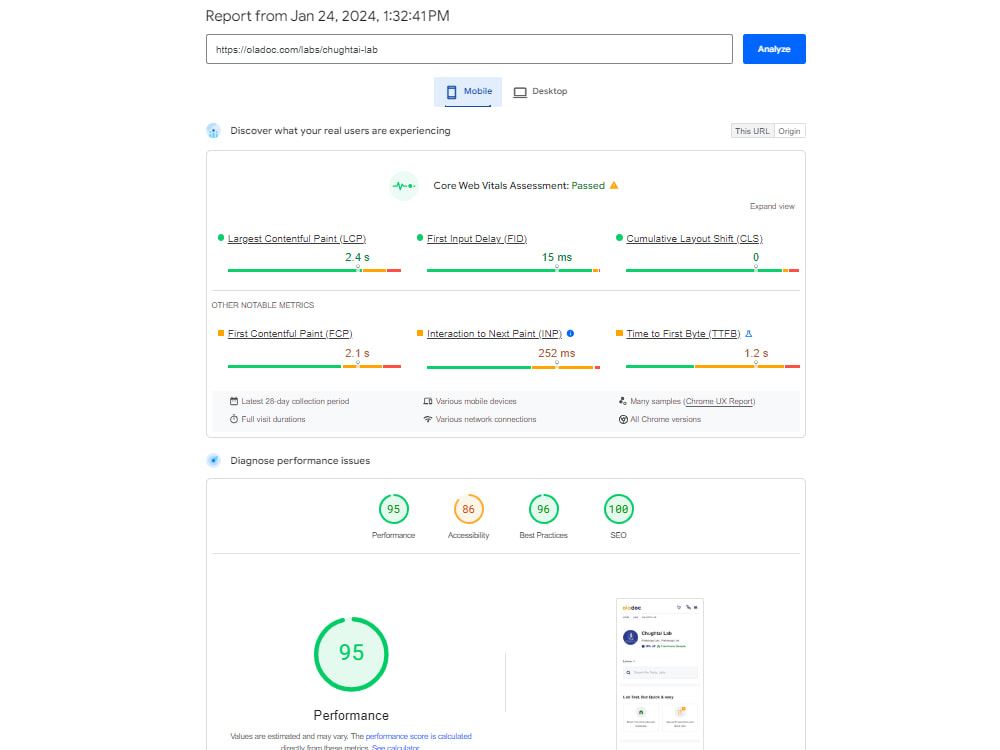Click the blue Analyze button
The height and width of the screenshot is (750, 1000).
tap(774, 49)
